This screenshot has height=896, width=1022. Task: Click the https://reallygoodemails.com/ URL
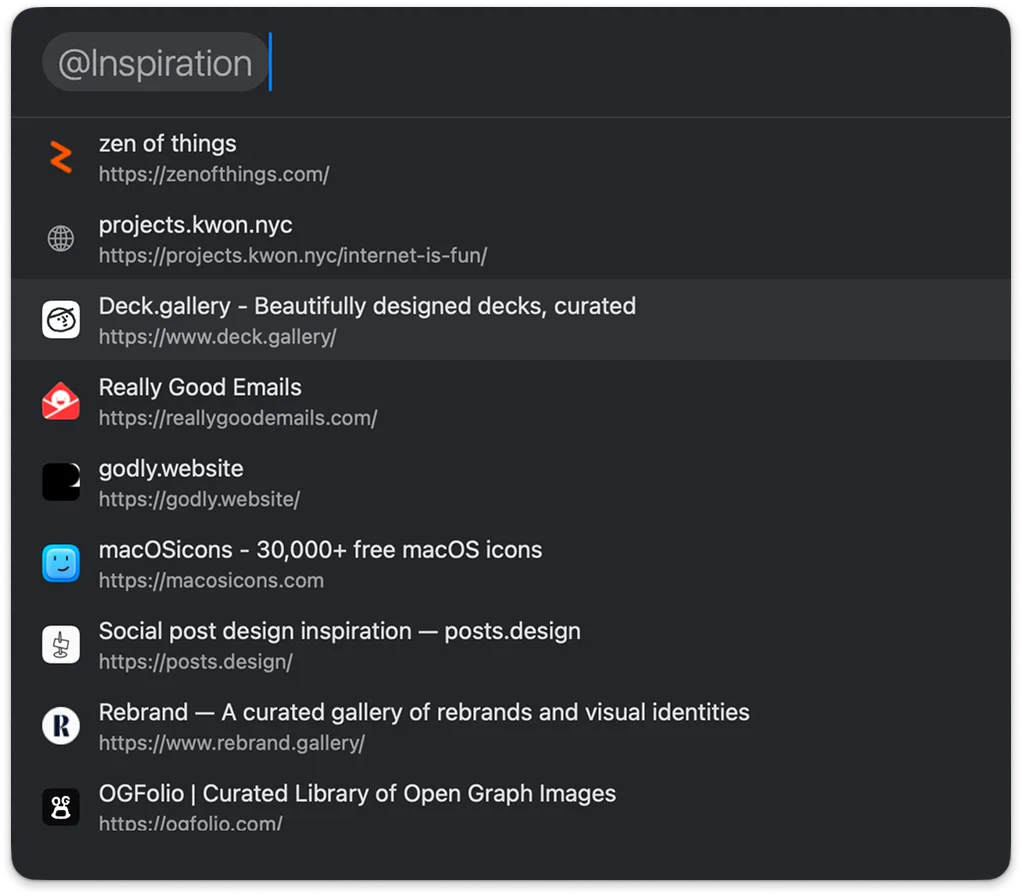point(238,418)
